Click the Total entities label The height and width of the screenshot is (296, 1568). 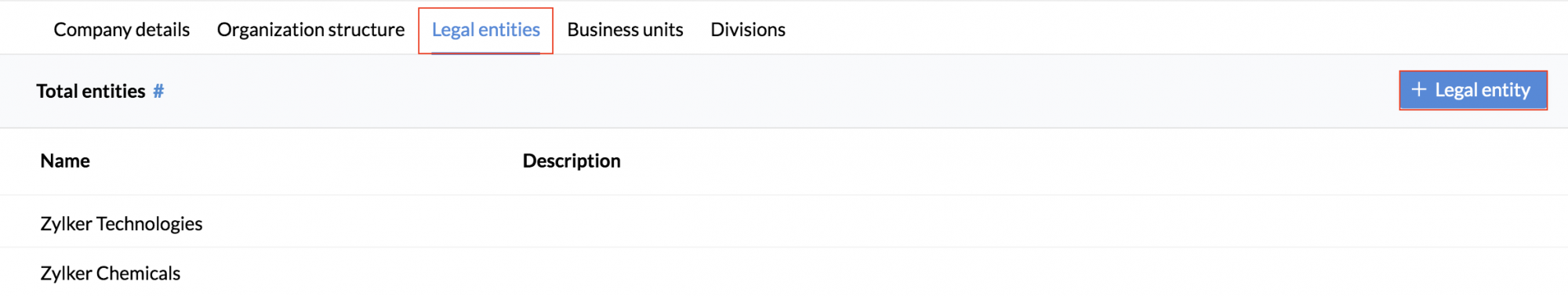(91, 92)
